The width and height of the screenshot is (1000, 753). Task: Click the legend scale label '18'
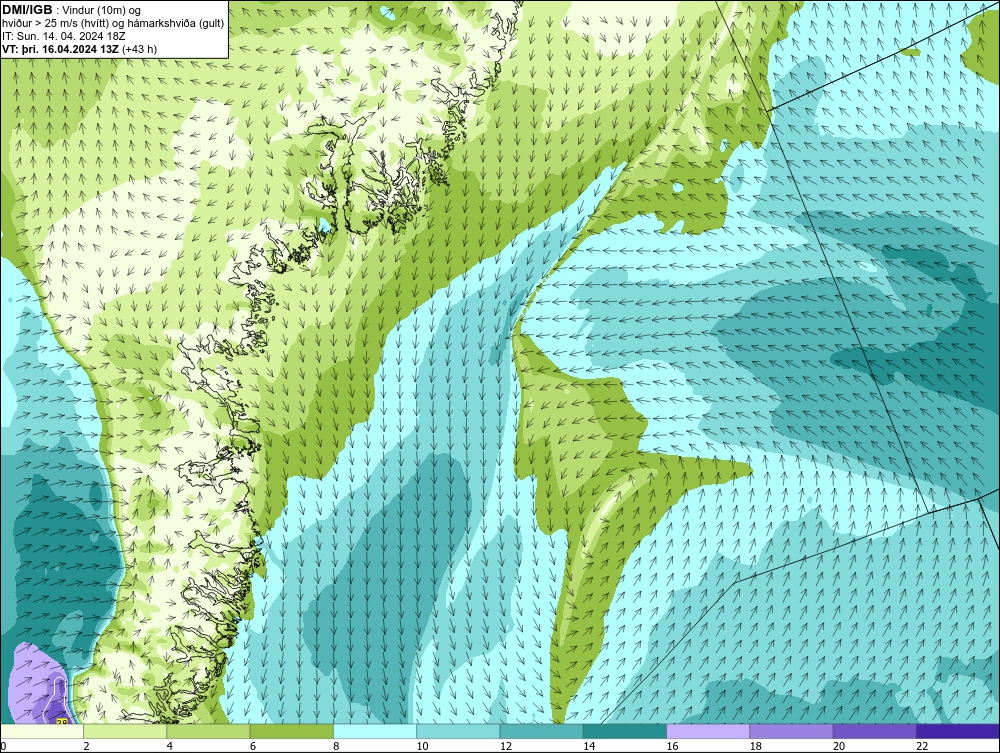click(x=756, y=747)
